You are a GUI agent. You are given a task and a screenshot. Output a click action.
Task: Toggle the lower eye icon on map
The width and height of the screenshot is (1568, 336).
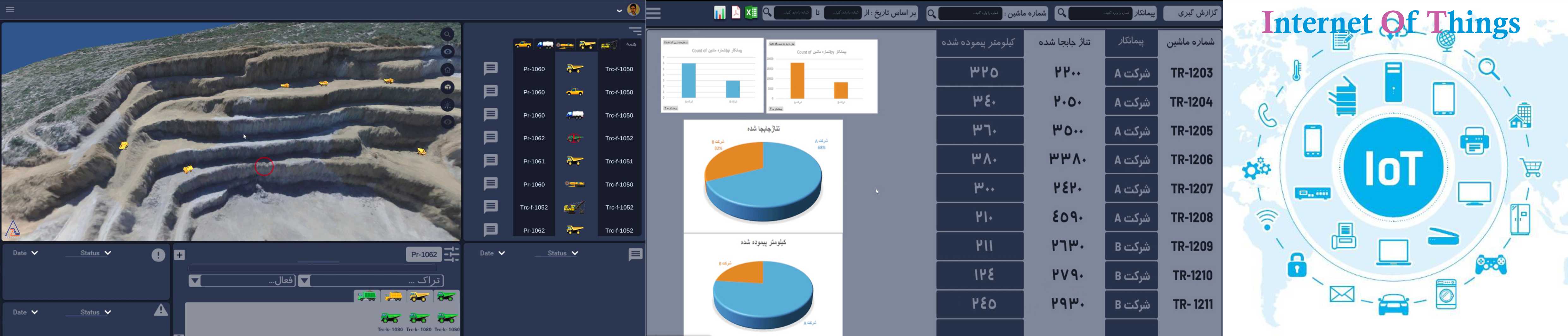click(447, 122)
